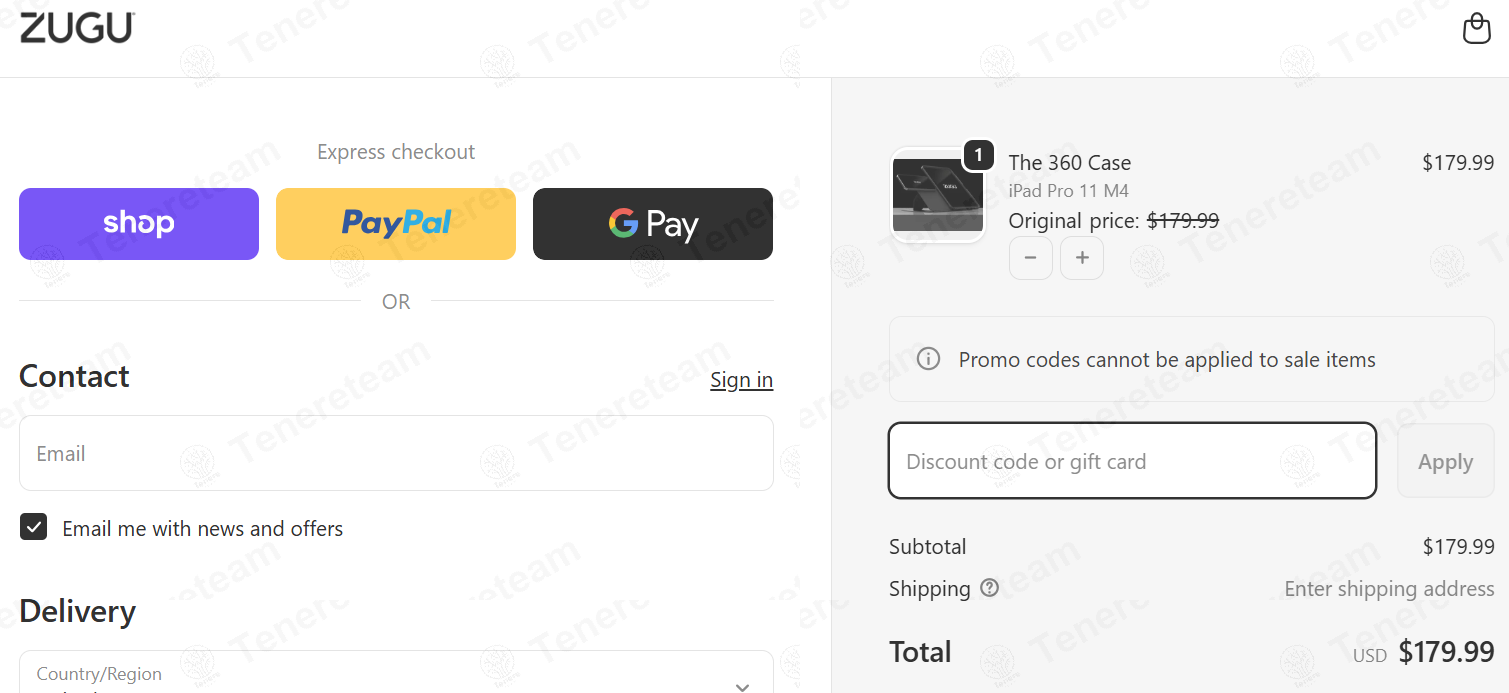Pay using the Google Pay button
Screen dimensions: 1509x693
point(653,224)
